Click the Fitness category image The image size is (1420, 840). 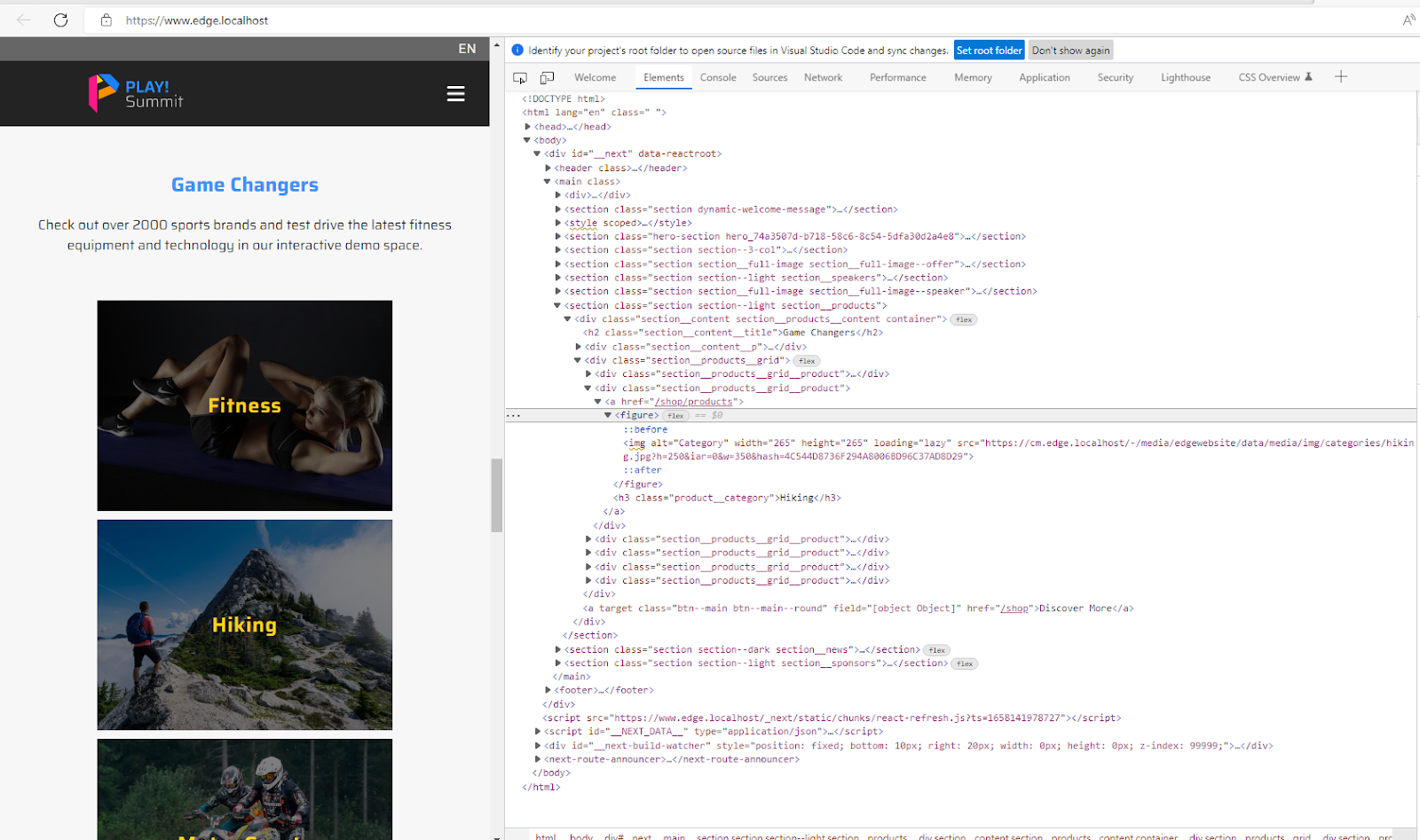(245, 405)
